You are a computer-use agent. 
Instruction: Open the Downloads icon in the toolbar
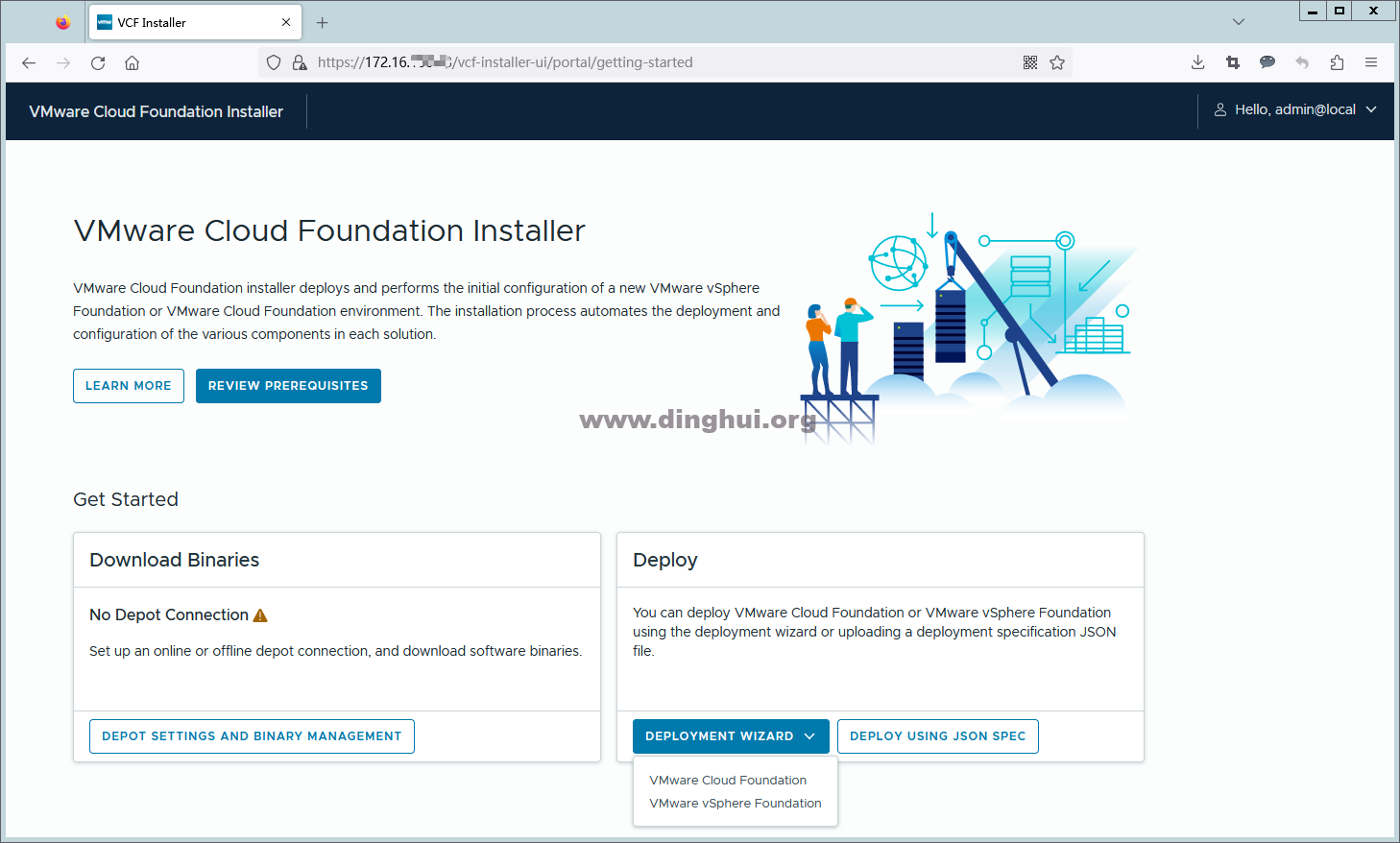[1197, 62]
